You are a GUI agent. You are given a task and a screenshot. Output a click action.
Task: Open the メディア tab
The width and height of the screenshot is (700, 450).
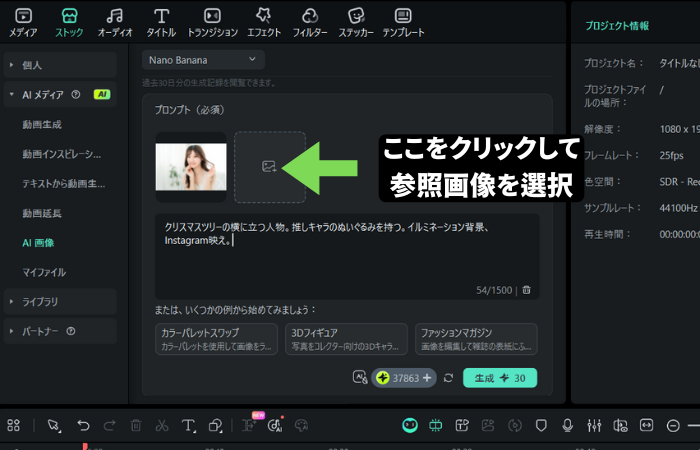click(23, 22)
